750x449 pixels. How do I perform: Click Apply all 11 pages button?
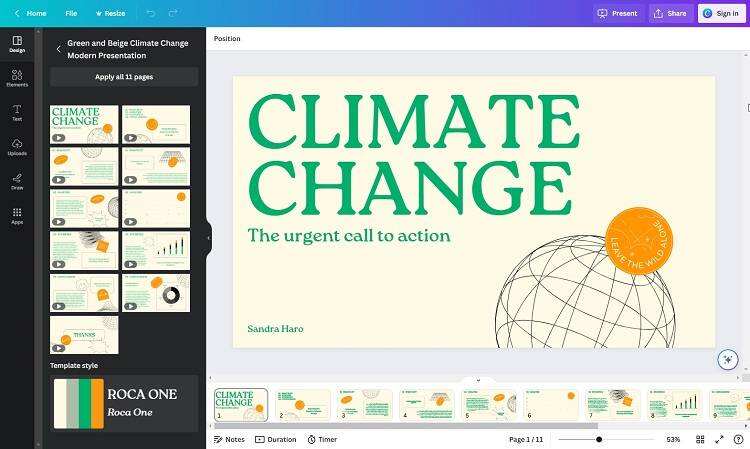pos(124,77)
